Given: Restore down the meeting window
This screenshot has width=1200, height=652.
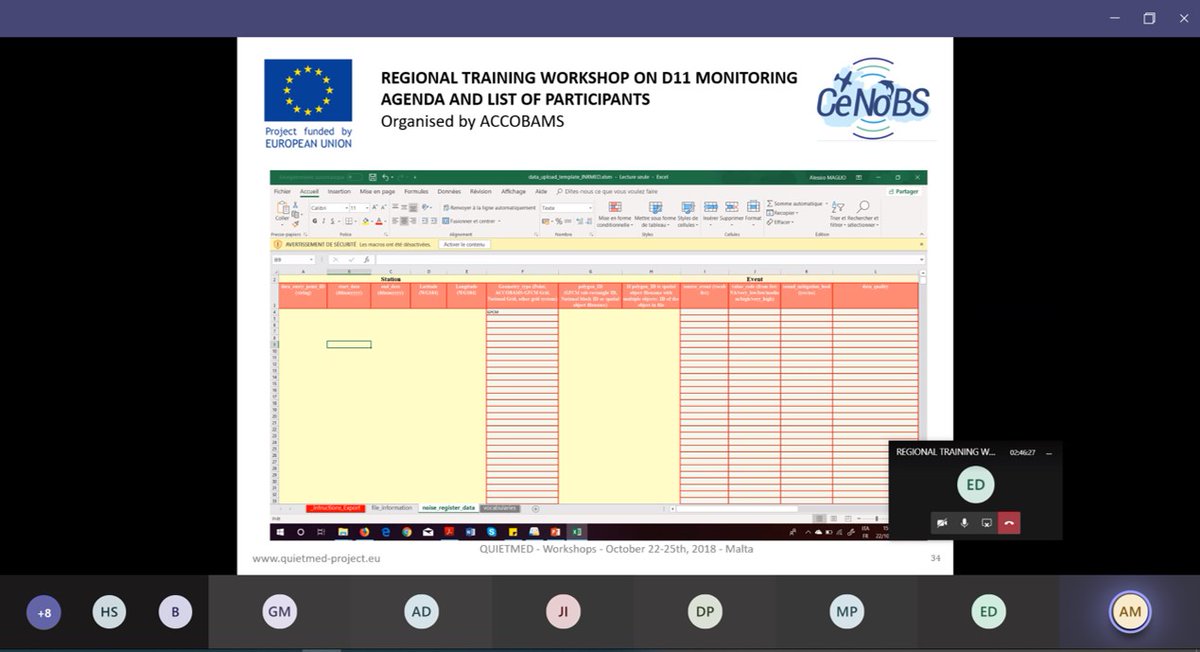Looking at the screenshot, I should (1150, 18).
